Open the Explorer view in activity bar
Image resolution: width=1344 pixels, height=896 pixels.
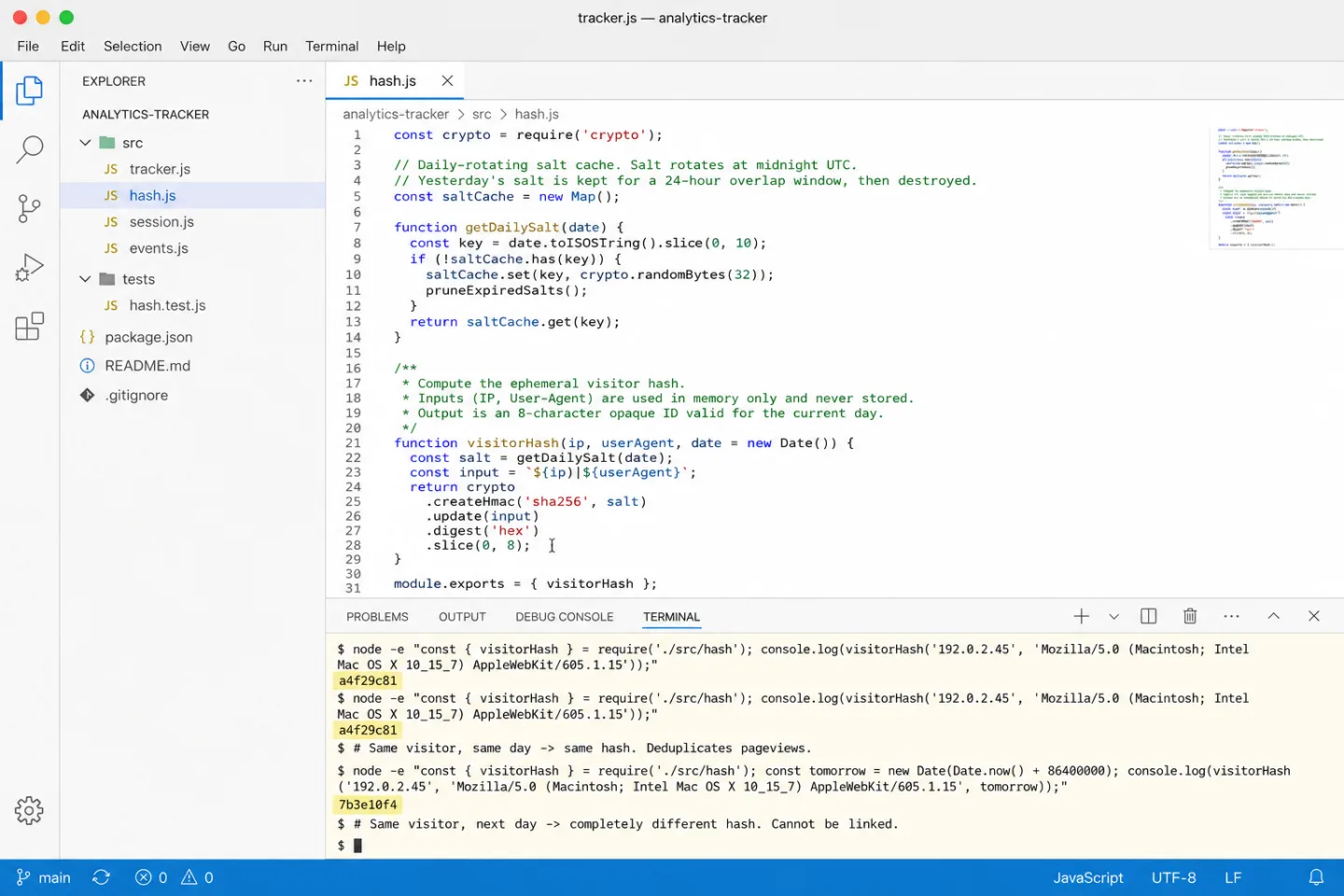click(30, 91)
